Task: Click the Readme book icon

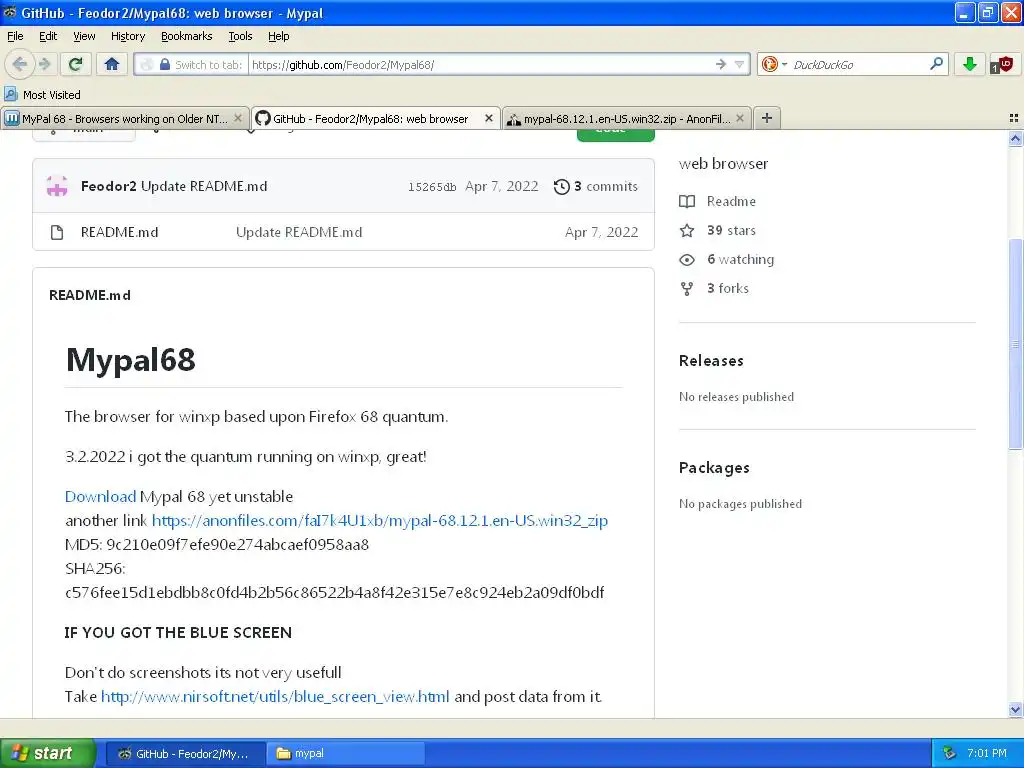Action: click(x=687, y=201)
